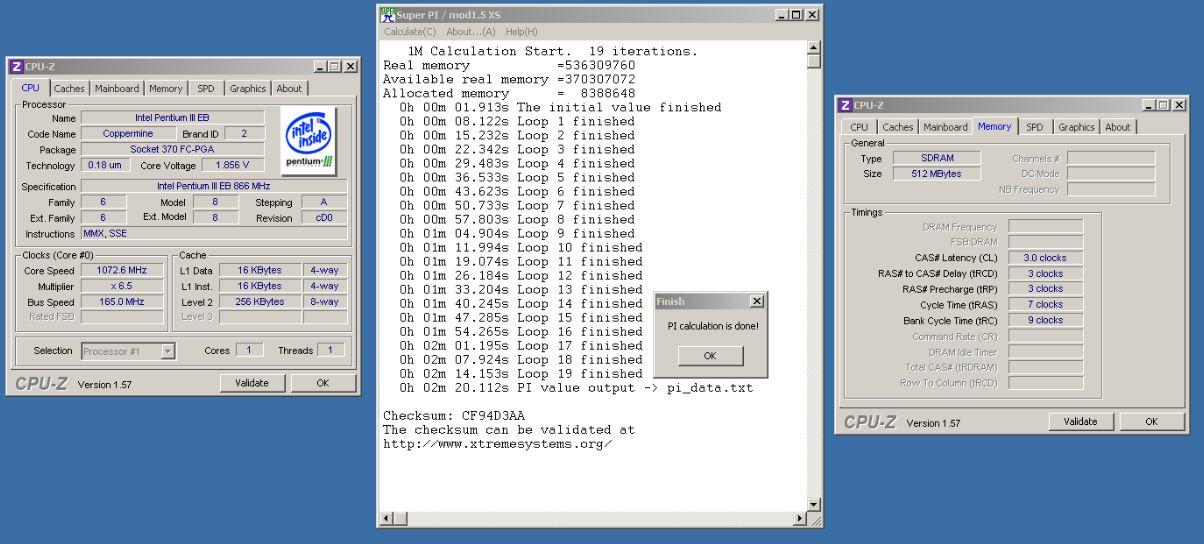This screenshot has height=544, width=1204.
Task: Click the Multiplier value x 6.5
Action: click(x=120, y=286)
